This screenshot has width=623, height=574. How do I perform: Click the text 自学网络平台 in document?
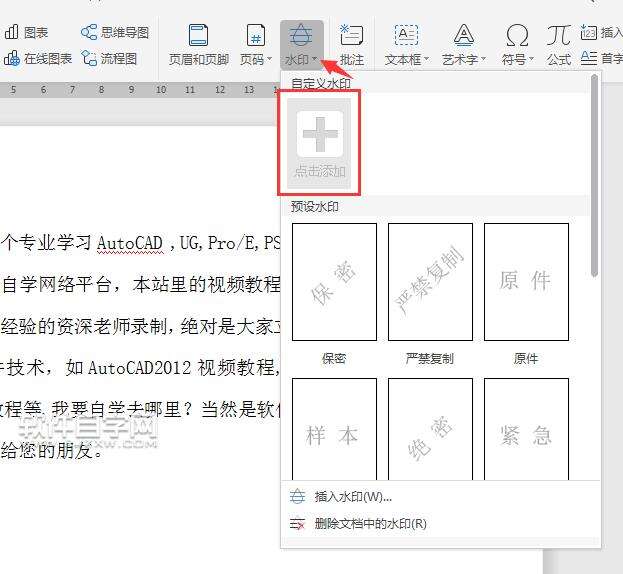pyautogui.click(x=56, y=284)
